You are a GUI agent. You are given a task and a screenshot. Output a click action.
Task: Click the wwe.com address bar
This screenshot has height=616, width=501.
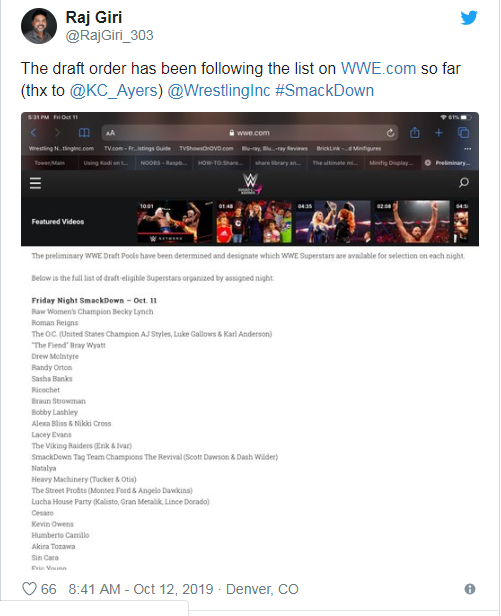[250, 133]
